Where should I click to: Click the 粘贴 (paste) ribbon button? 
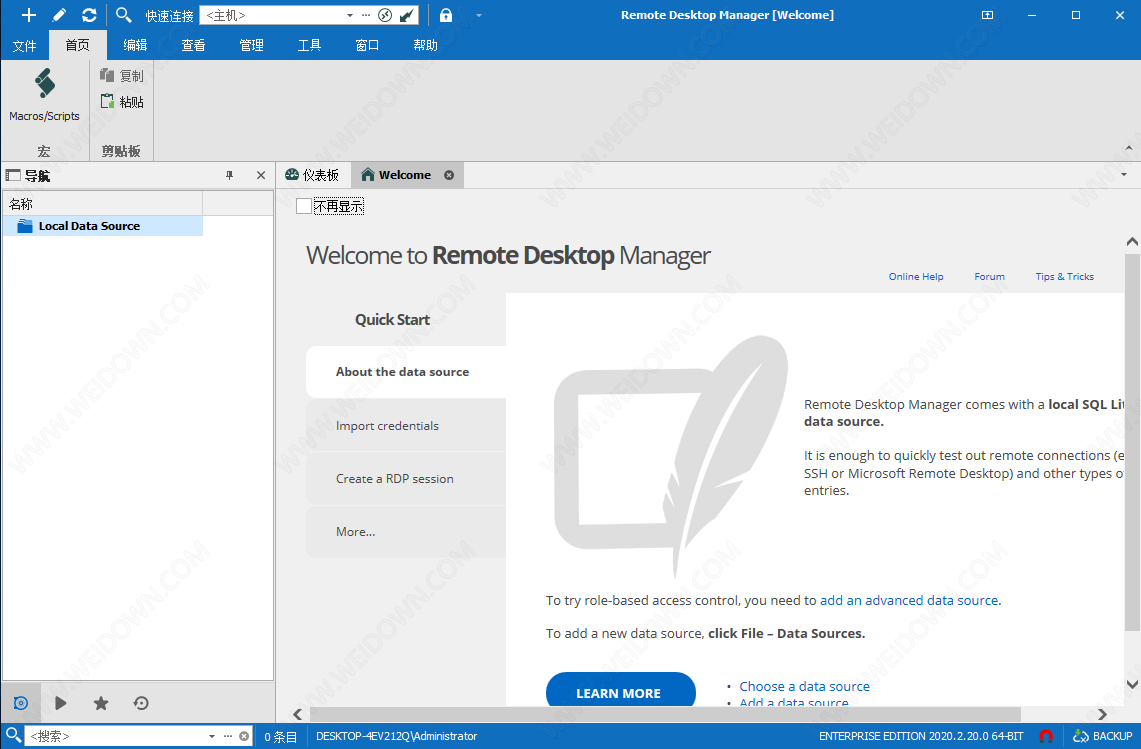point(122,102)
